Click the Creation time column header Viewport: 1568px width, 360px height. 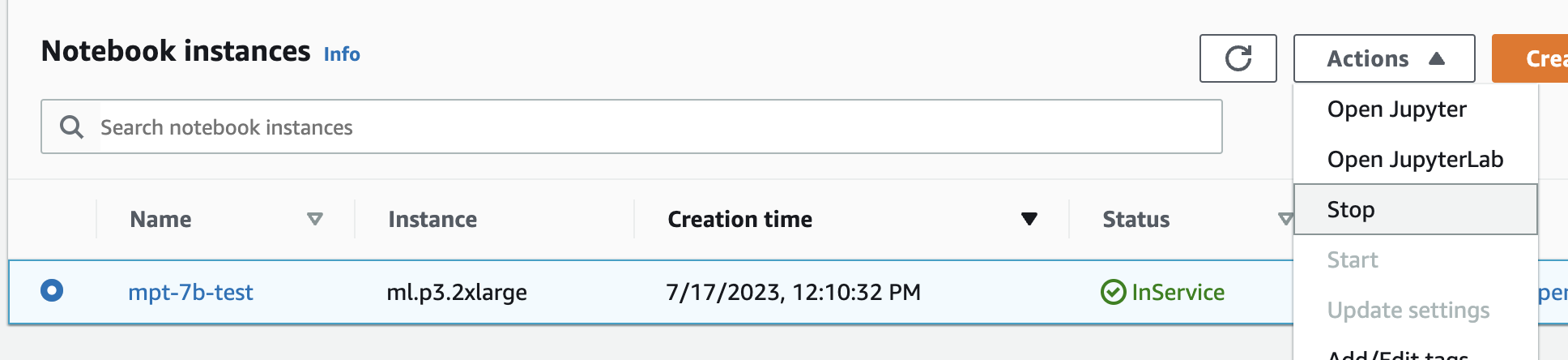pyautogui.click(x=739, y=219)
